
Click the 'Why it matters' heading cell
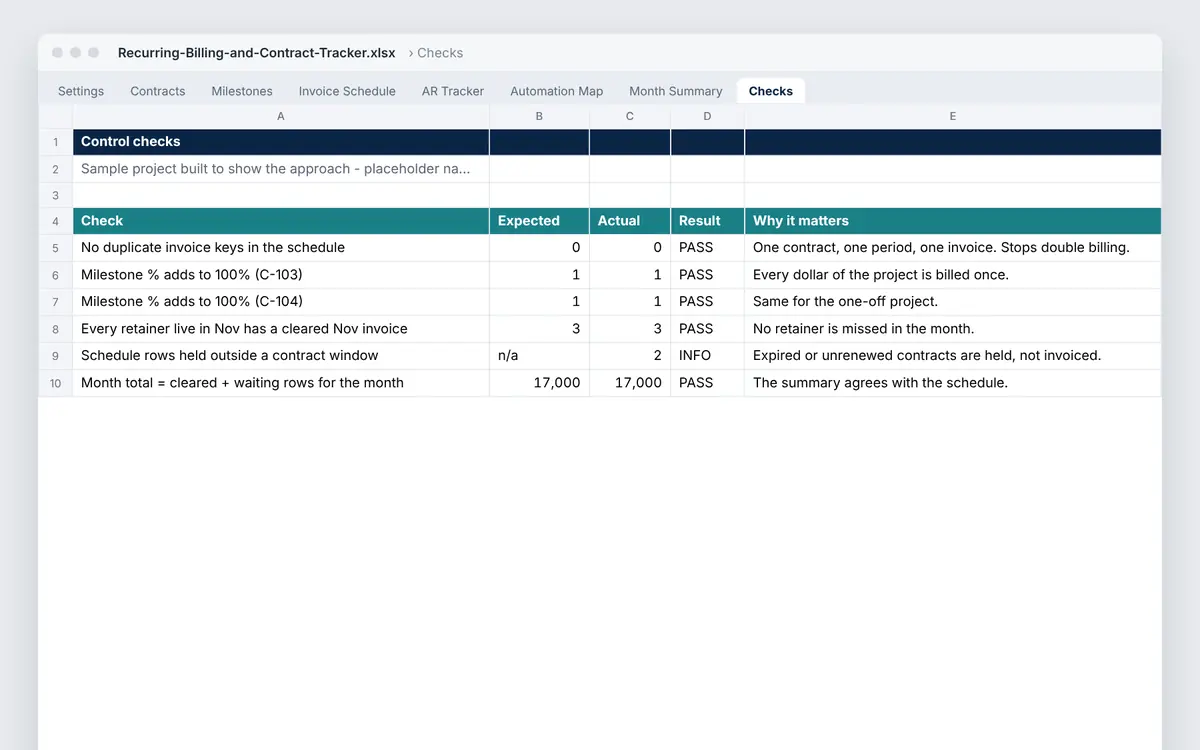click(x=953, y=221)
